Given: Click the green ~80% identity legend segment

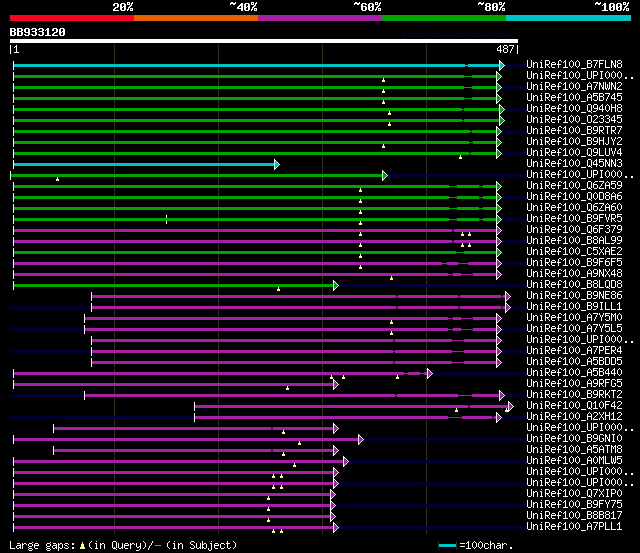Looking at the screenshot, I should pyautogui.click(x=444, y=18).
